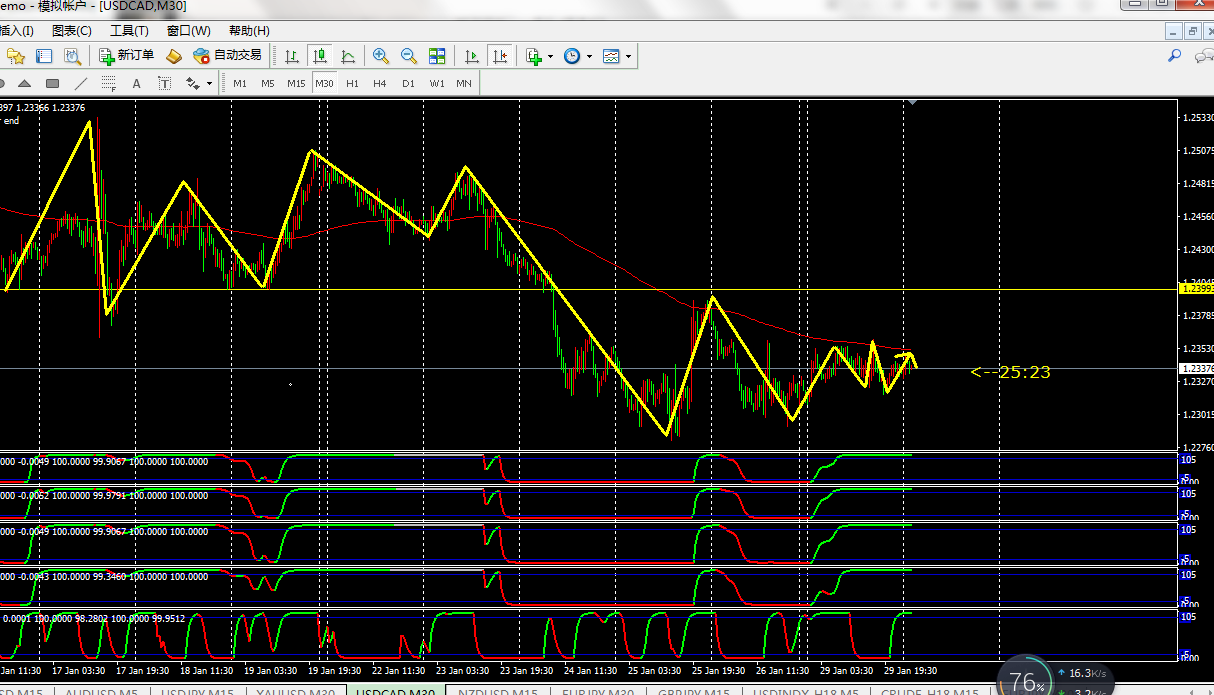
Task: Select the W1 timeframe
Action: 437,83
